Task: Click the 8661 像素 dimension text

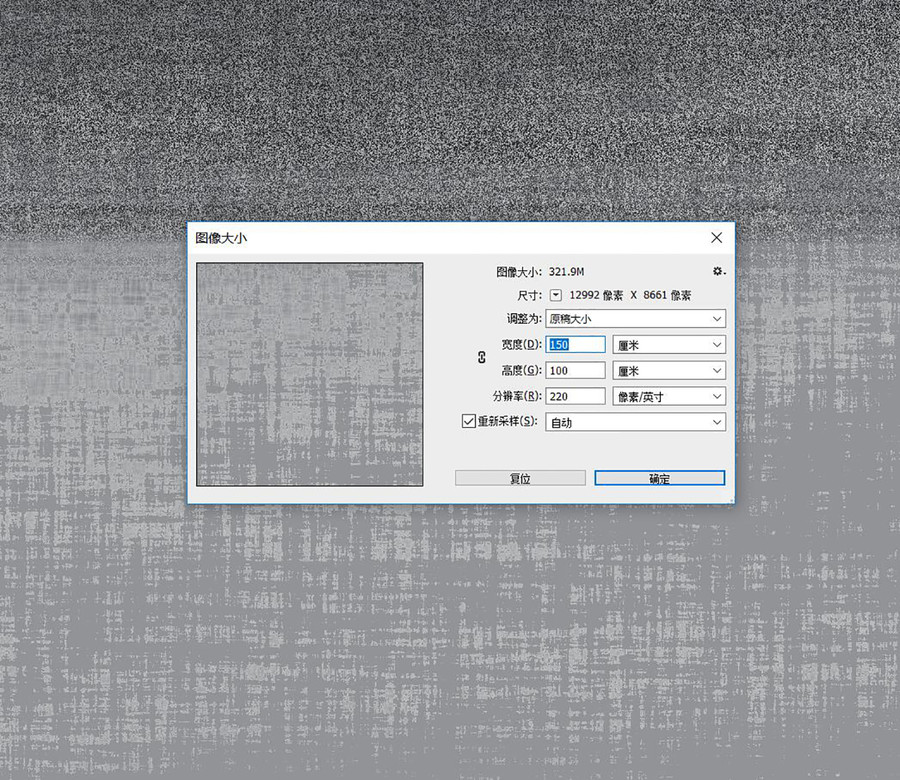Action: [667, 295]
